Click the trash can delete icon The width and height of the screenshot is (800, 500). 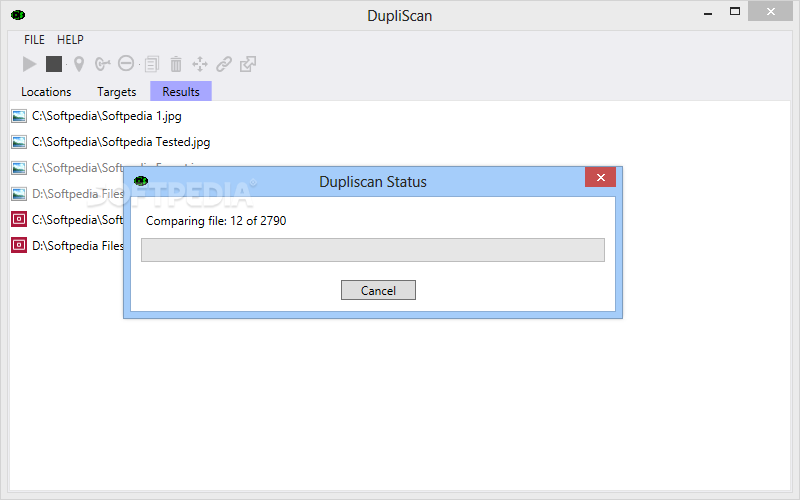coord(176,64)
